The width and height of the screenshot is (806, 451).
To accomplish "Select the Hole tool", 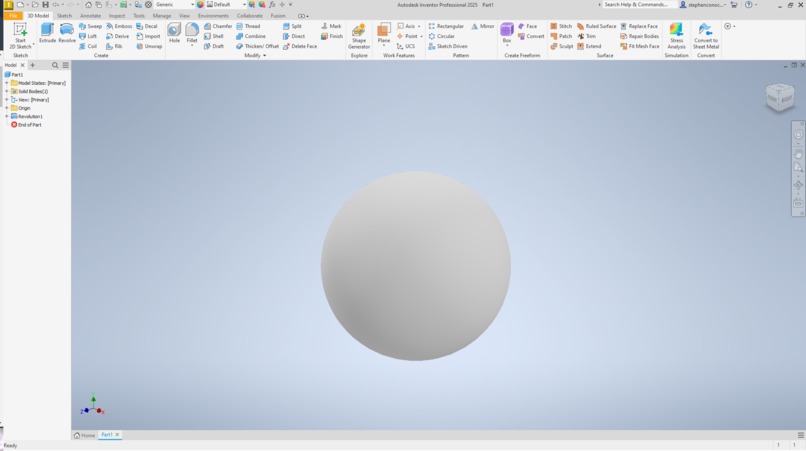I will [x=174, y=33].
